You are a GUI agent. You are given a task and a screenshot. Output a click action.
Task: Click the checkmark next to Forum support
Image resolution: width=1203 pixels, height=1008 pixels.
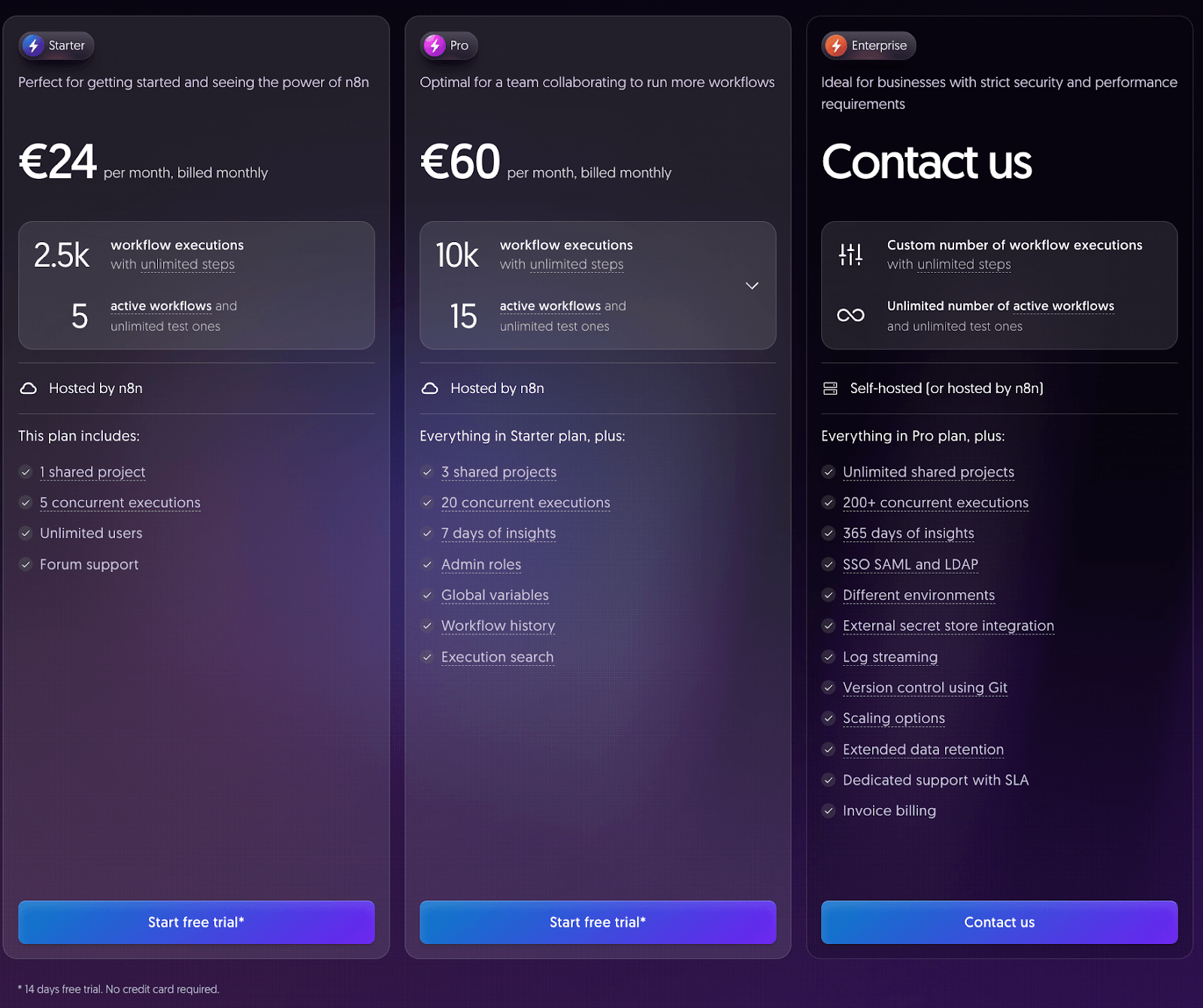point(26,565)
